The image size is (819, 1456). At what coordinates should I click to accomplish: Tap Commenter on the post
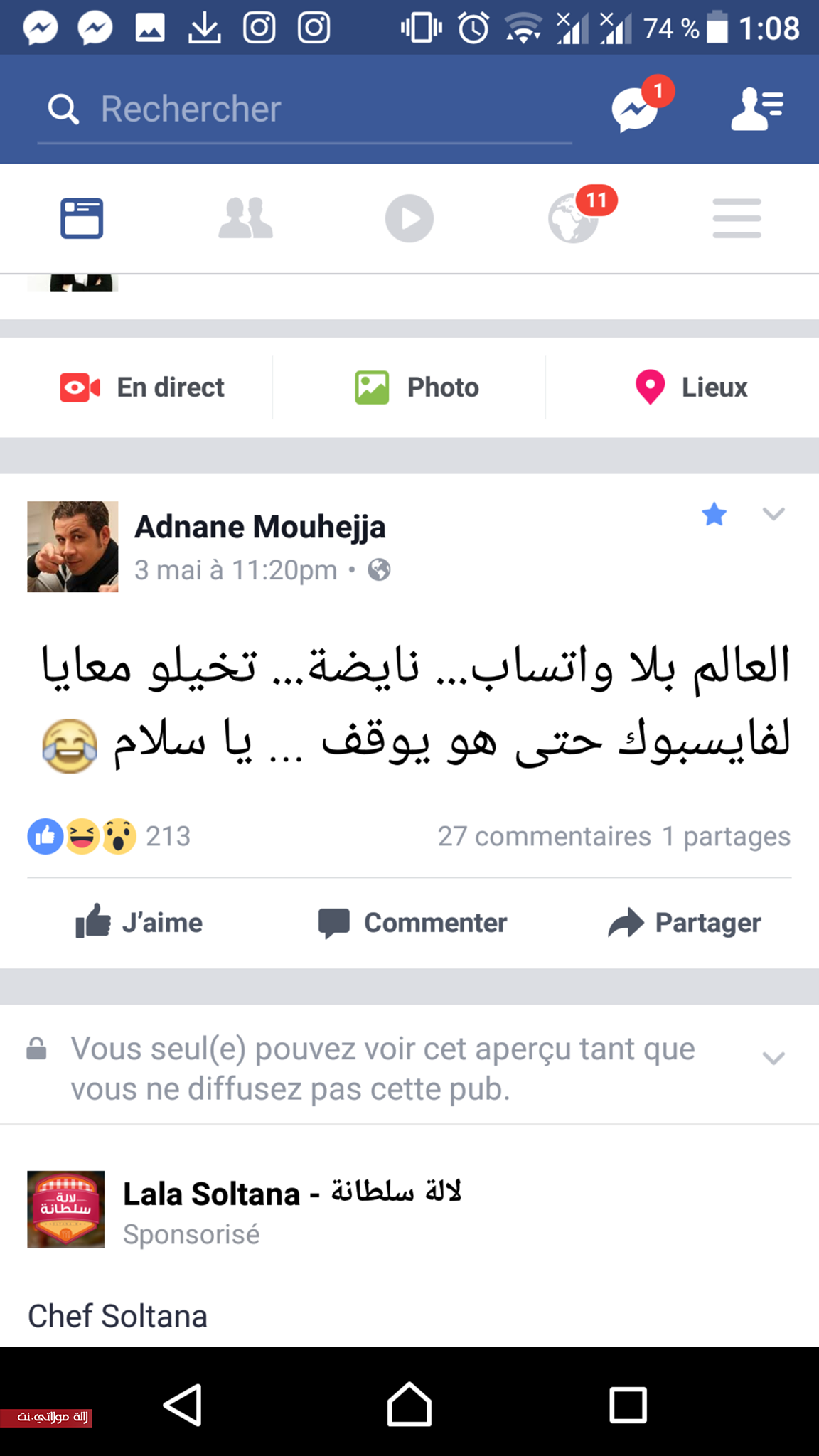[x=412, y=922]
